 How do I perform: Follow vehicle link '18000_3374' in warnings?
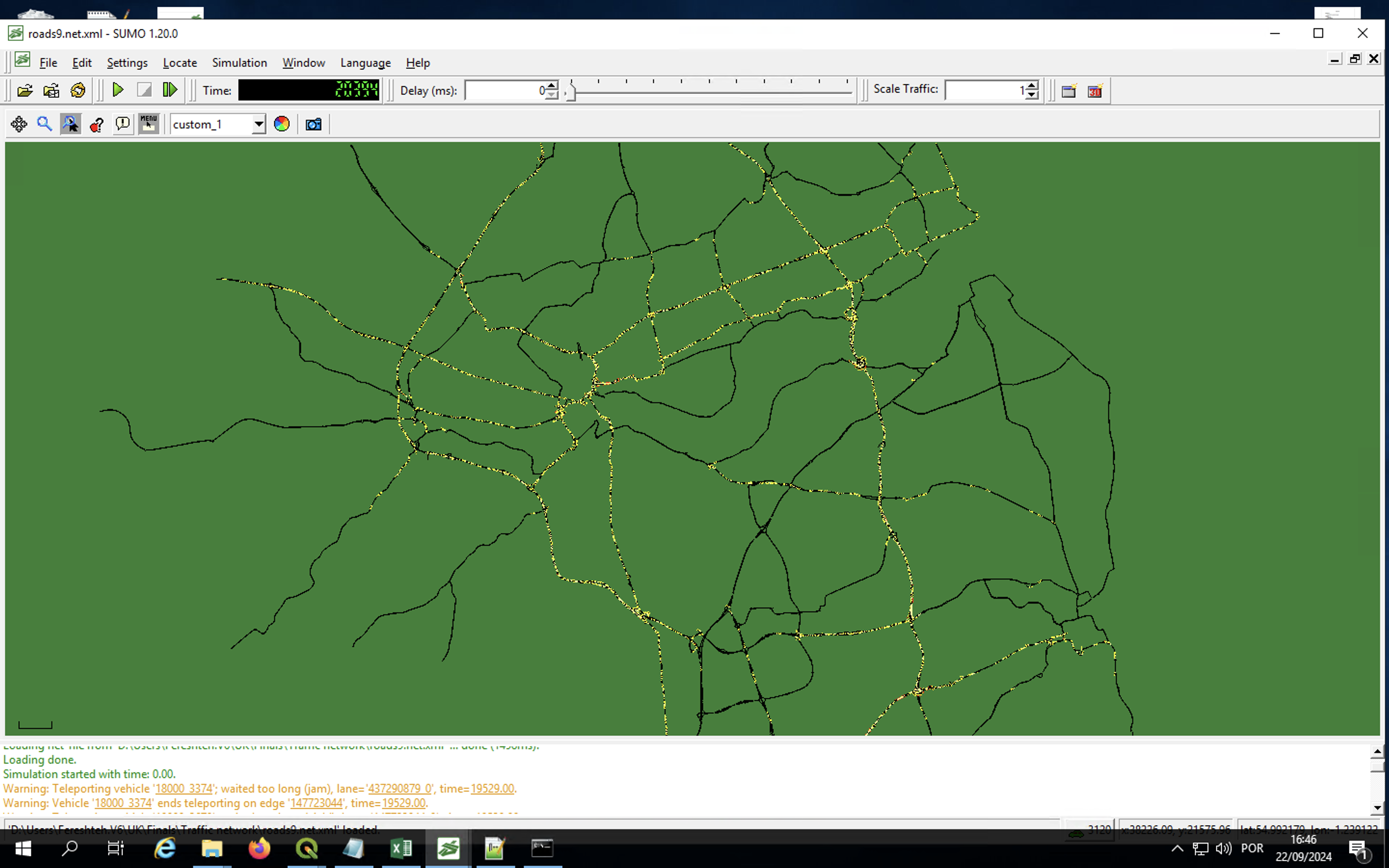(x=184, y=788)
